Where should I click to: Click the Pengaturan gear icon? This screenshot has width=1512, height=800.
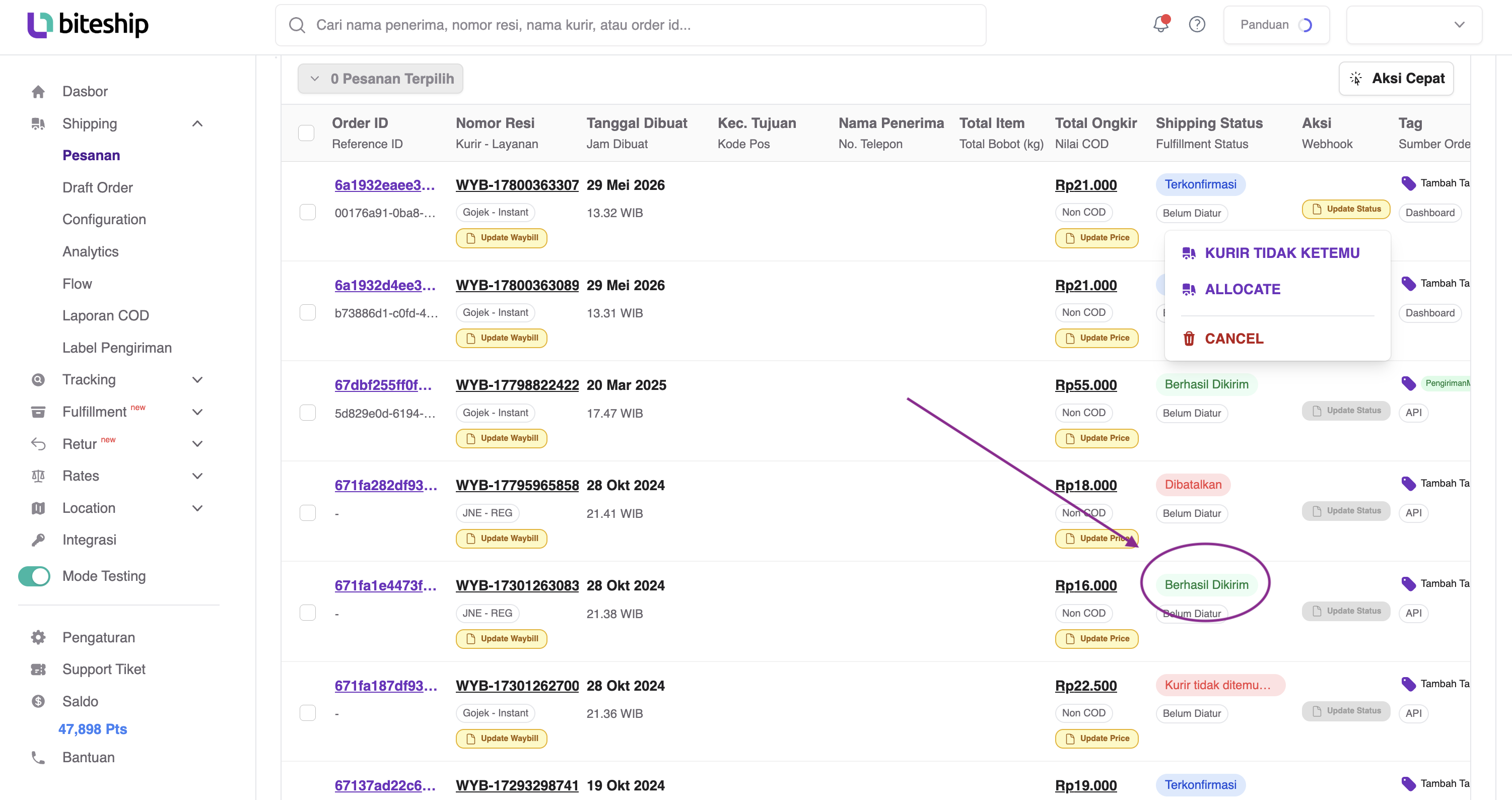point(38,637)
